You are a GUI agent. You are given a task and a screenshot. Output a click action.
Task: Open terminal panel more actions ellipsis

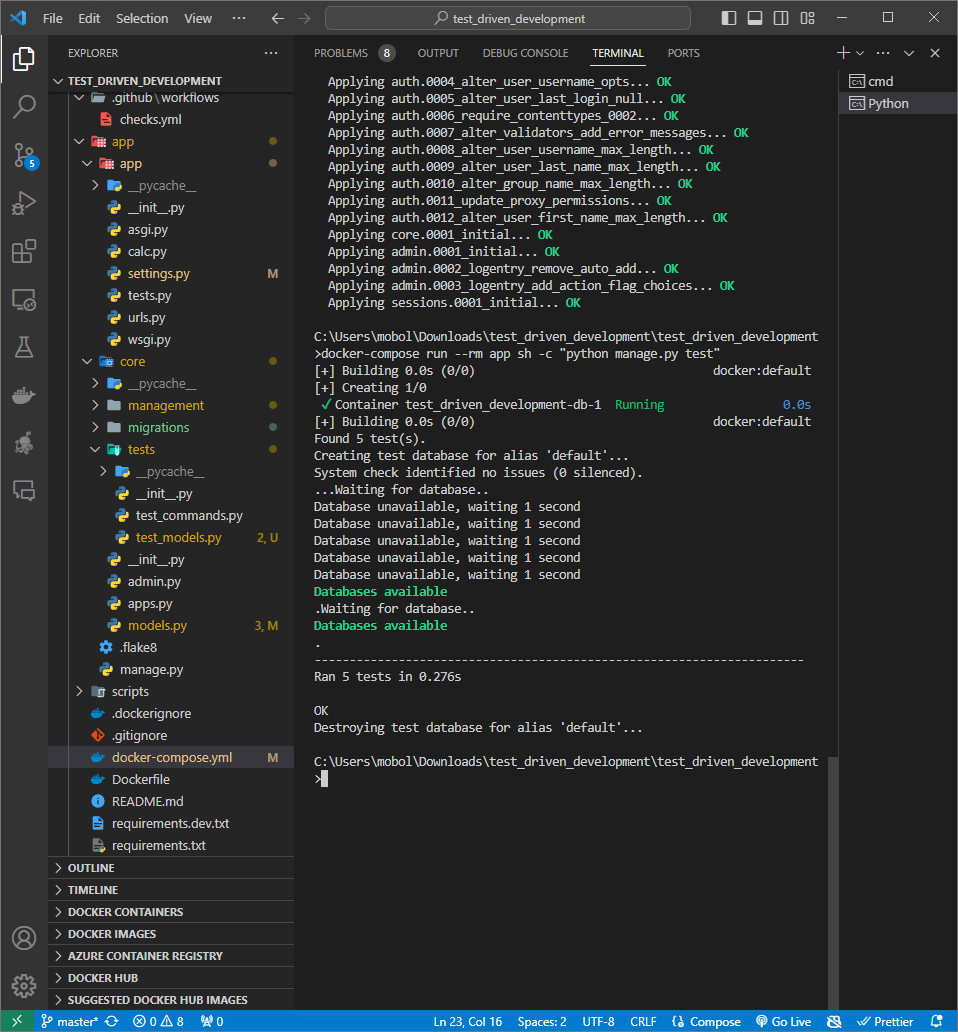pyautogui.click(x=883, y=53)
